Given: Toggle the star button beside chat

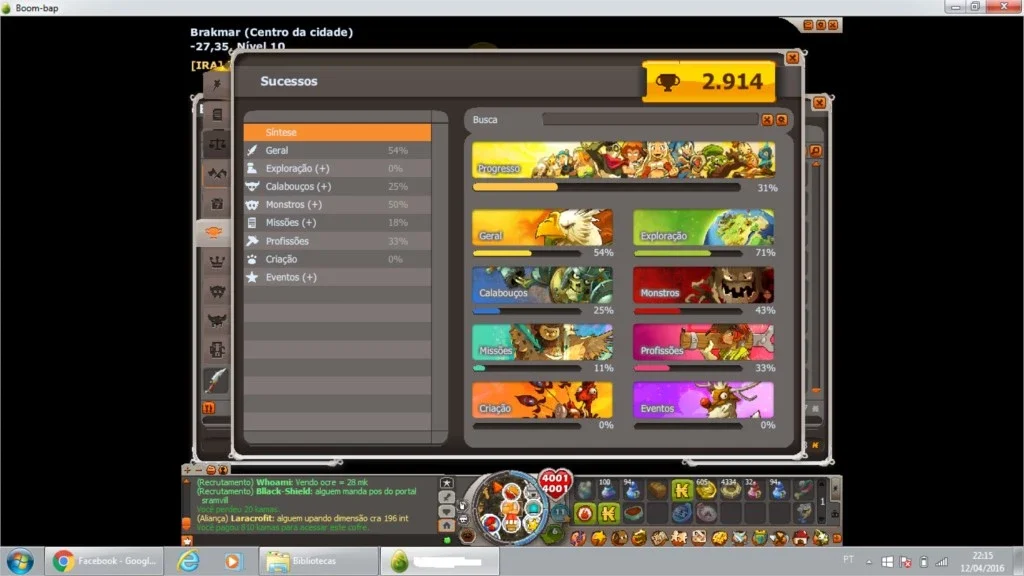Looking at the screenshot, I should [x=447, y=483].
